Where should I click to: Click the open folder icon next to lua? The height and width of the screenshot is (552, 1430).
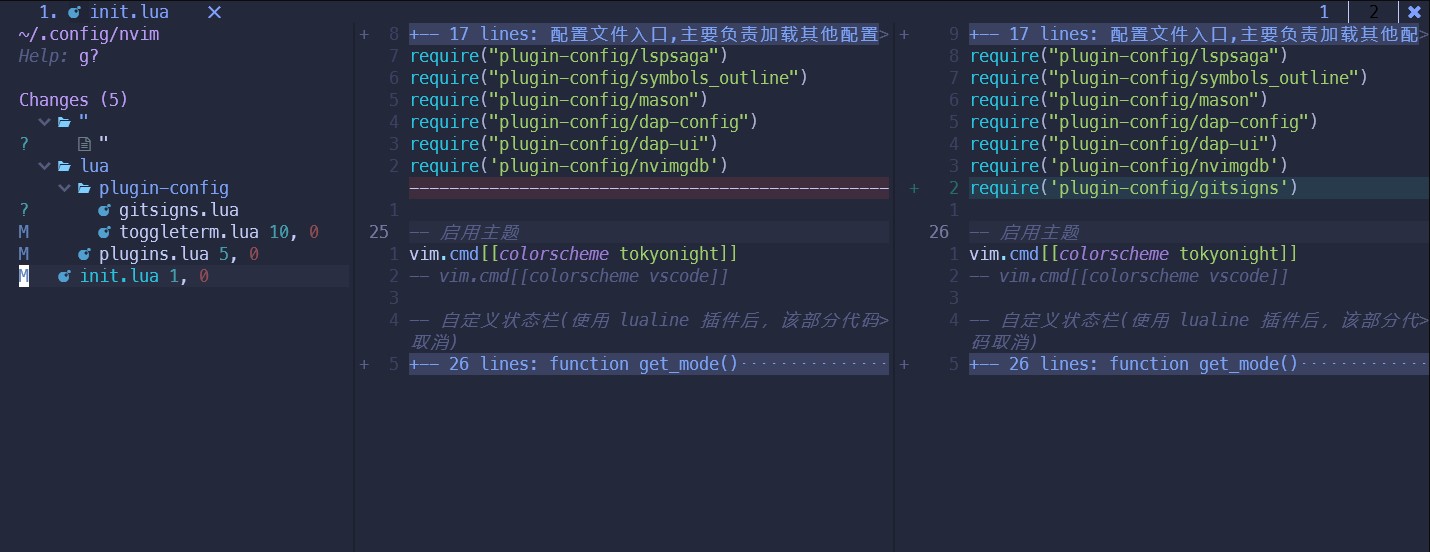[x=65, y=166]
